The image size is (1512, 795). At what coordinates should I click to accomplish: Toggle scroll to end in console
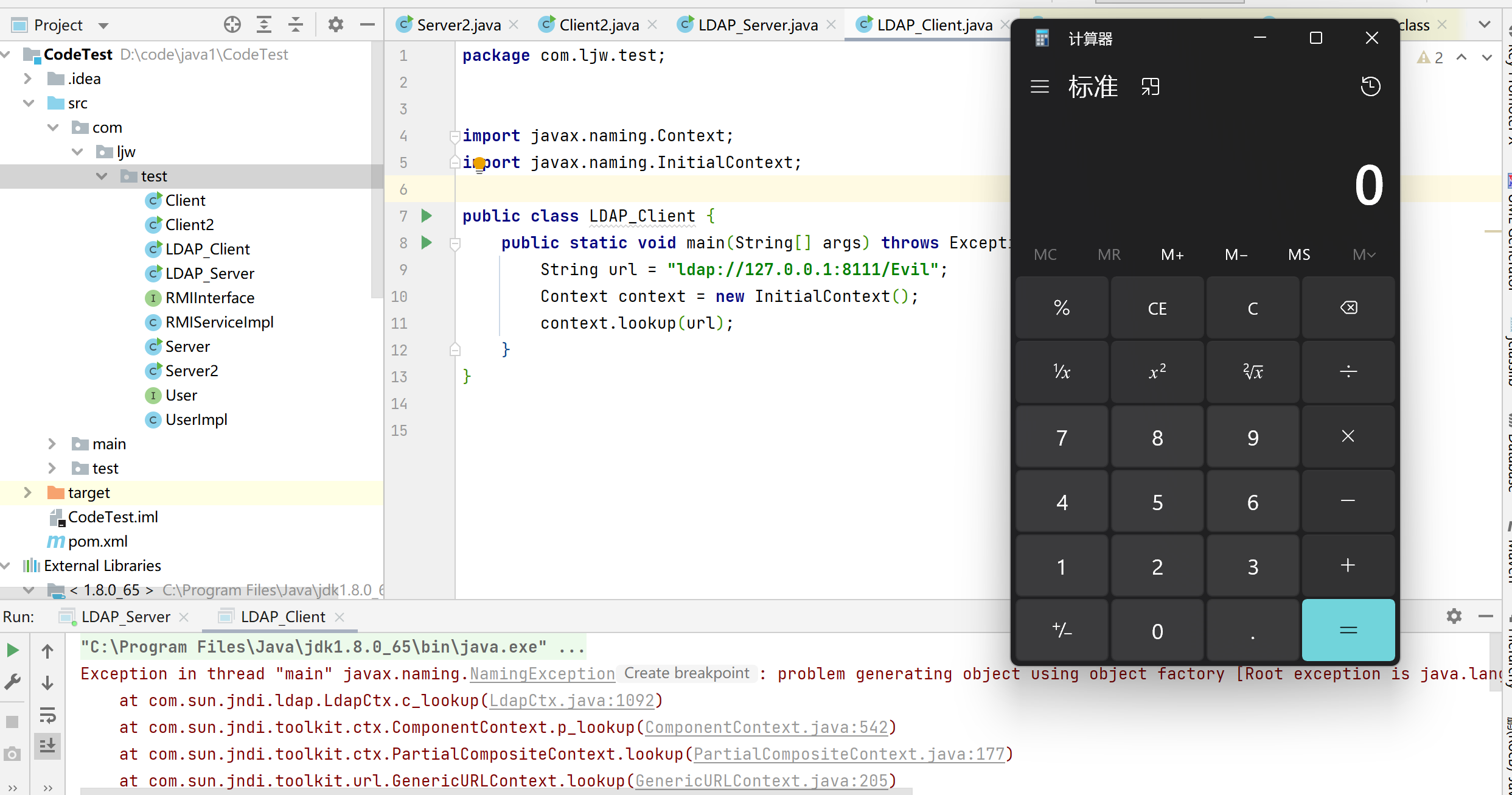47,745
